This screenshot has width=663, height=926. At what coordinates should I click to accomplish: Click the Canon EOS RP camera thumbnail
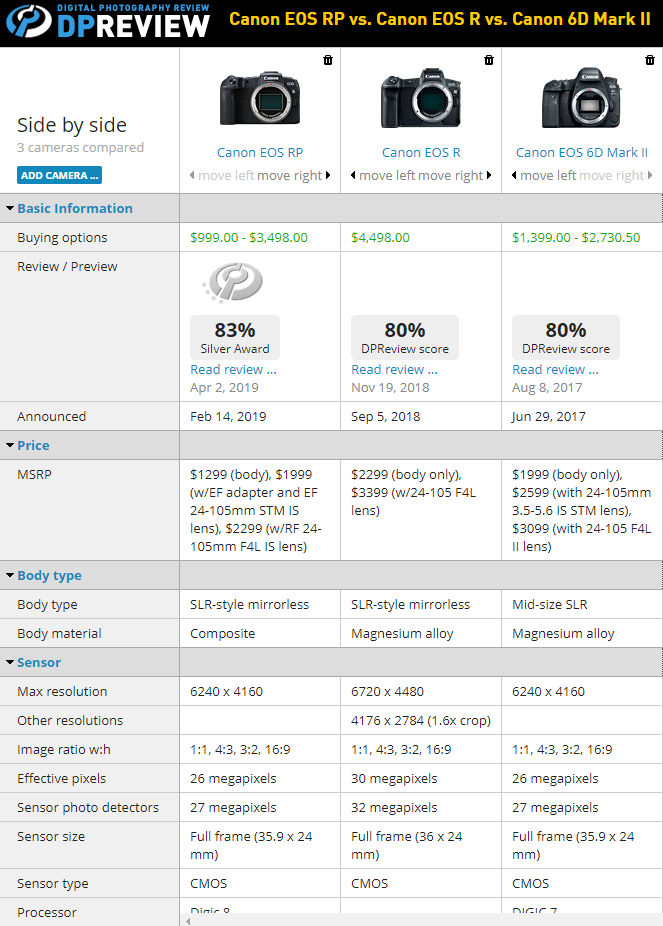[x=260, y=98]
